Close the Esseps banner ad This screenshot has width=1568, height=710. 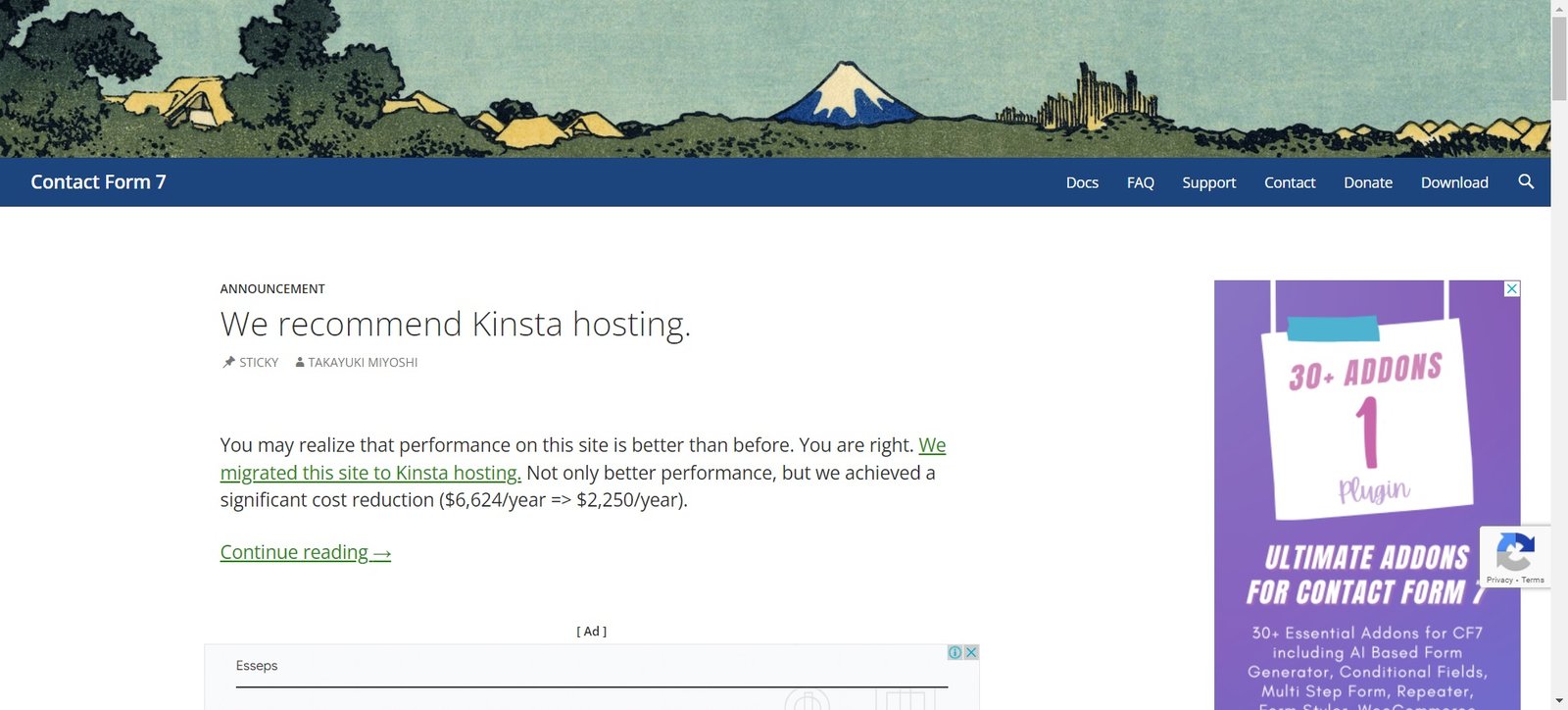coord(971,652)
